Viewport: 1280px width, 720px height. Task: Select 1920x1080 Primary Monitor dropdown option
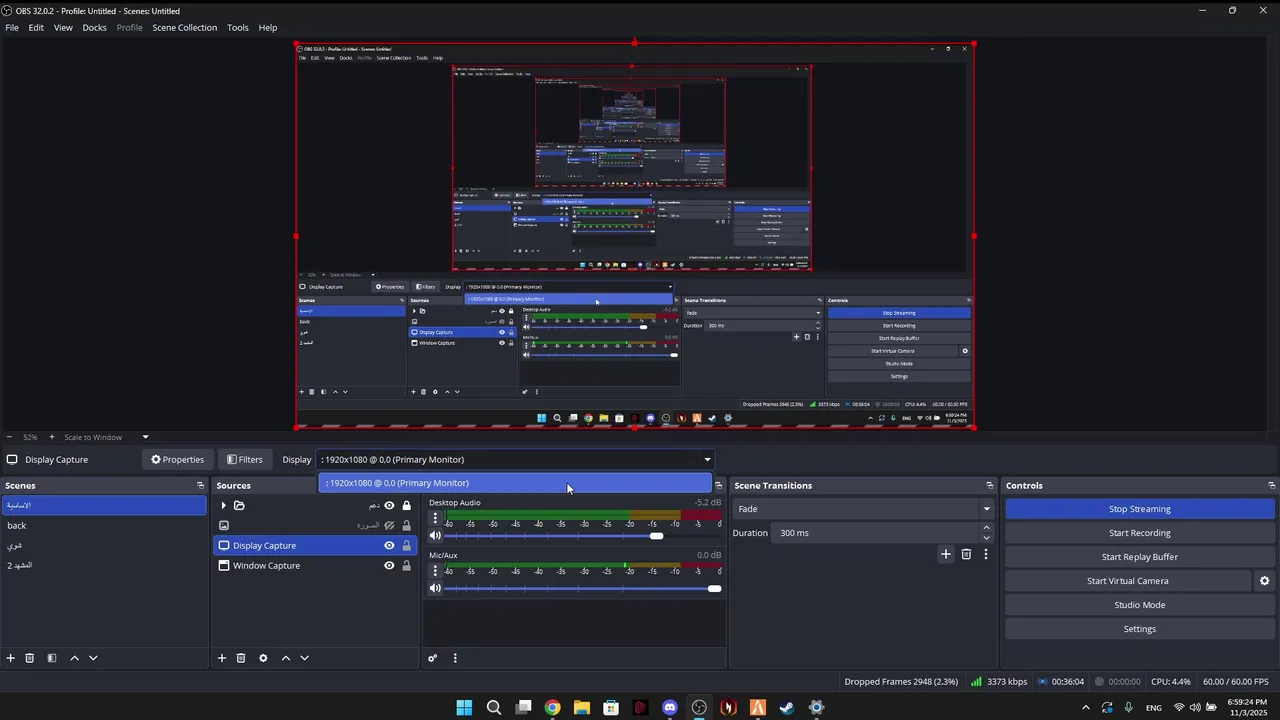coord(515,483)
